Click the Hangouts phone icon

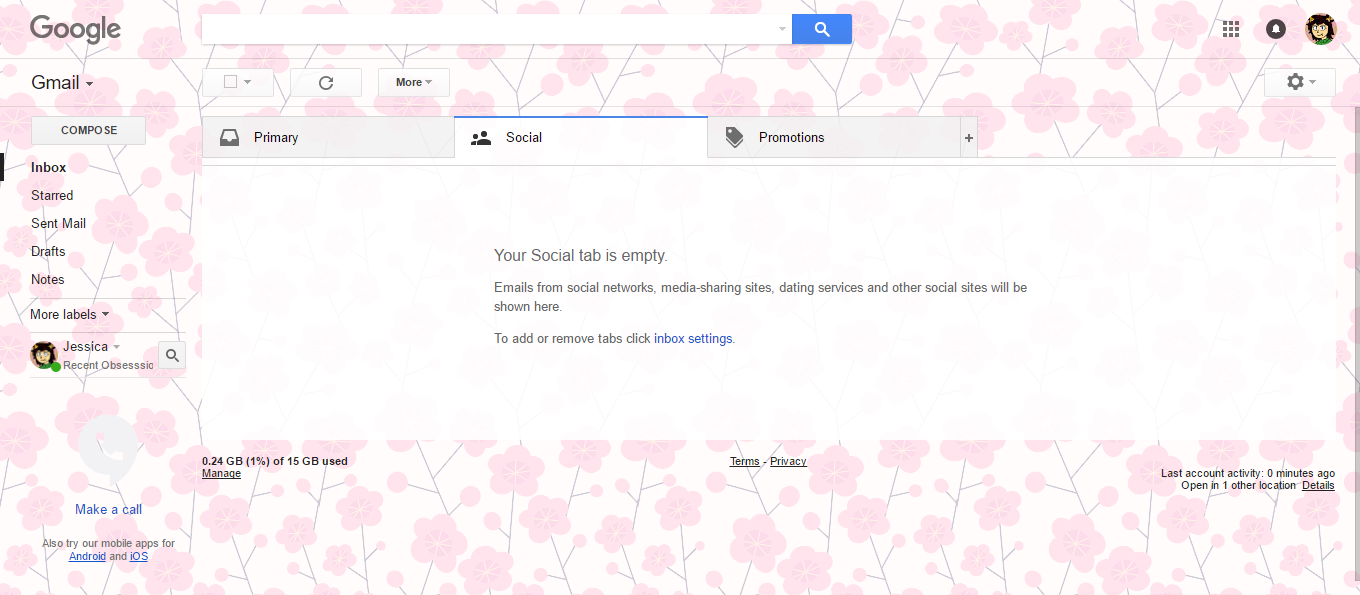pyautogui.click(x=108, y=446)
